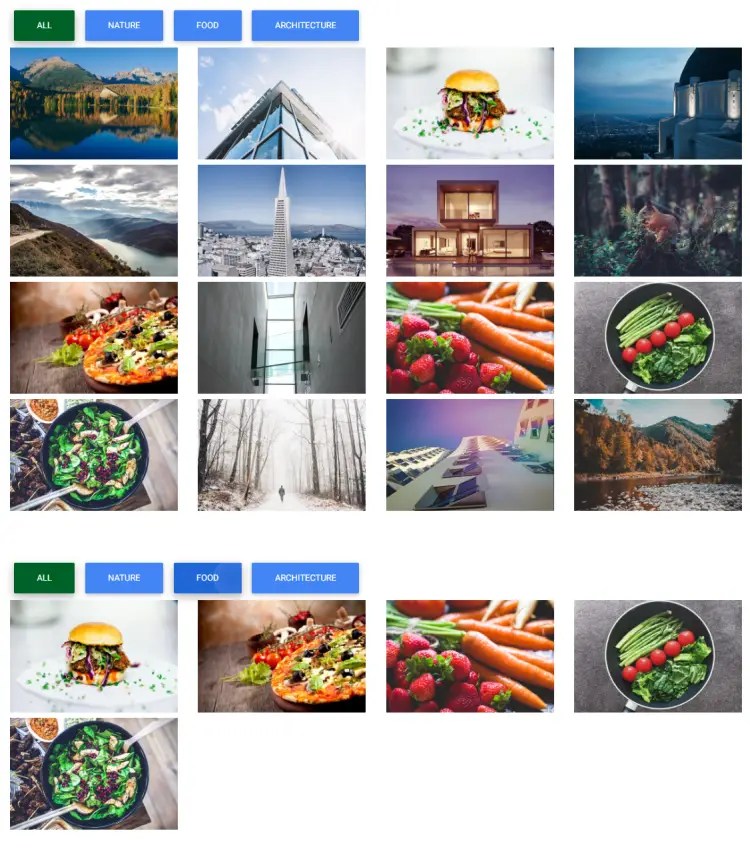Open modern lit house photo
The width and height of the screenshot is (750, 851).
tap(470, 221)
